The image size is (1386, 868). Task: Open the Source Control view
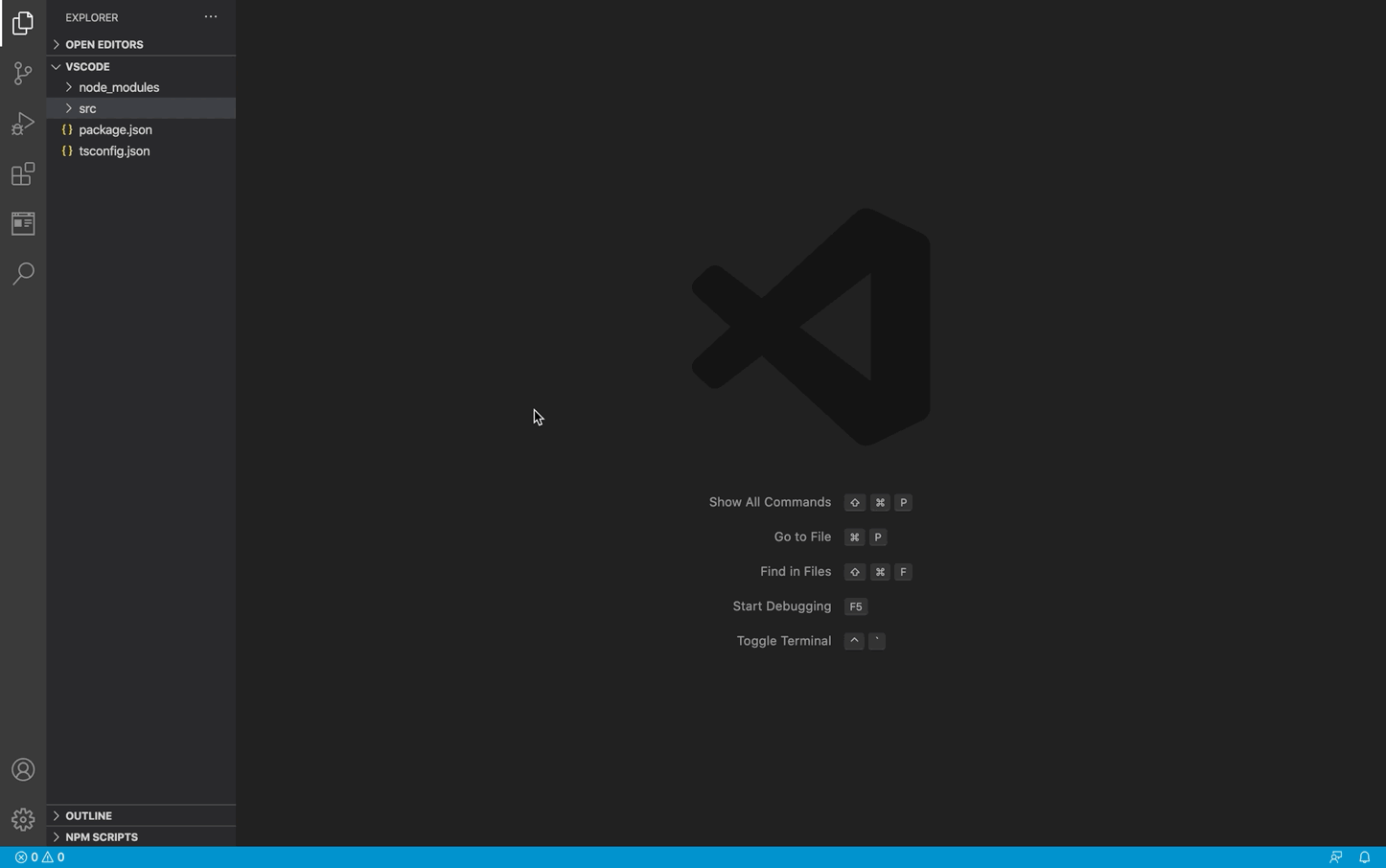click(23, 74)
